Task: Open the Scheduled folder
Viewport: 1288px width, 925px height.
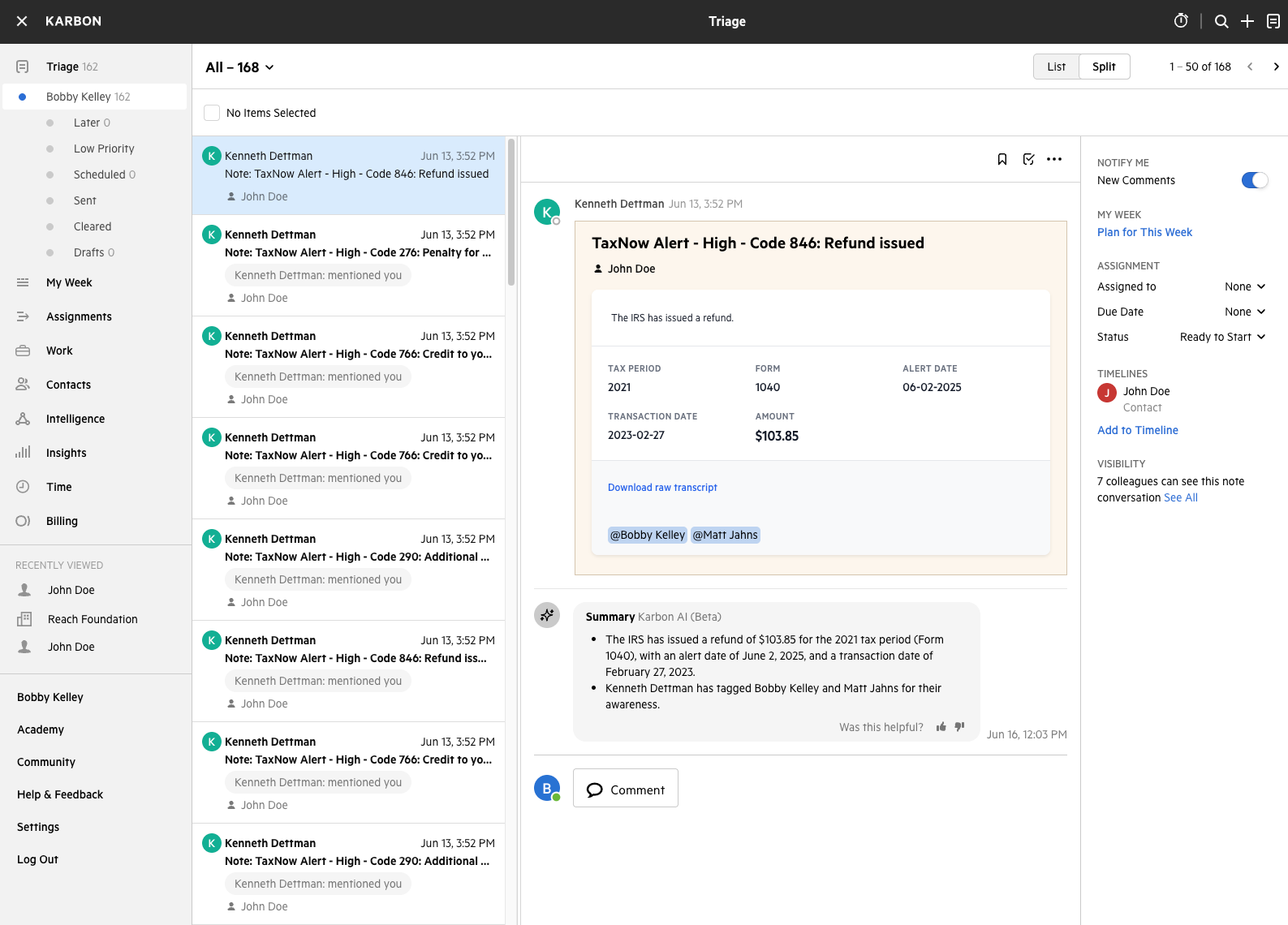Action: pos(104,174)
